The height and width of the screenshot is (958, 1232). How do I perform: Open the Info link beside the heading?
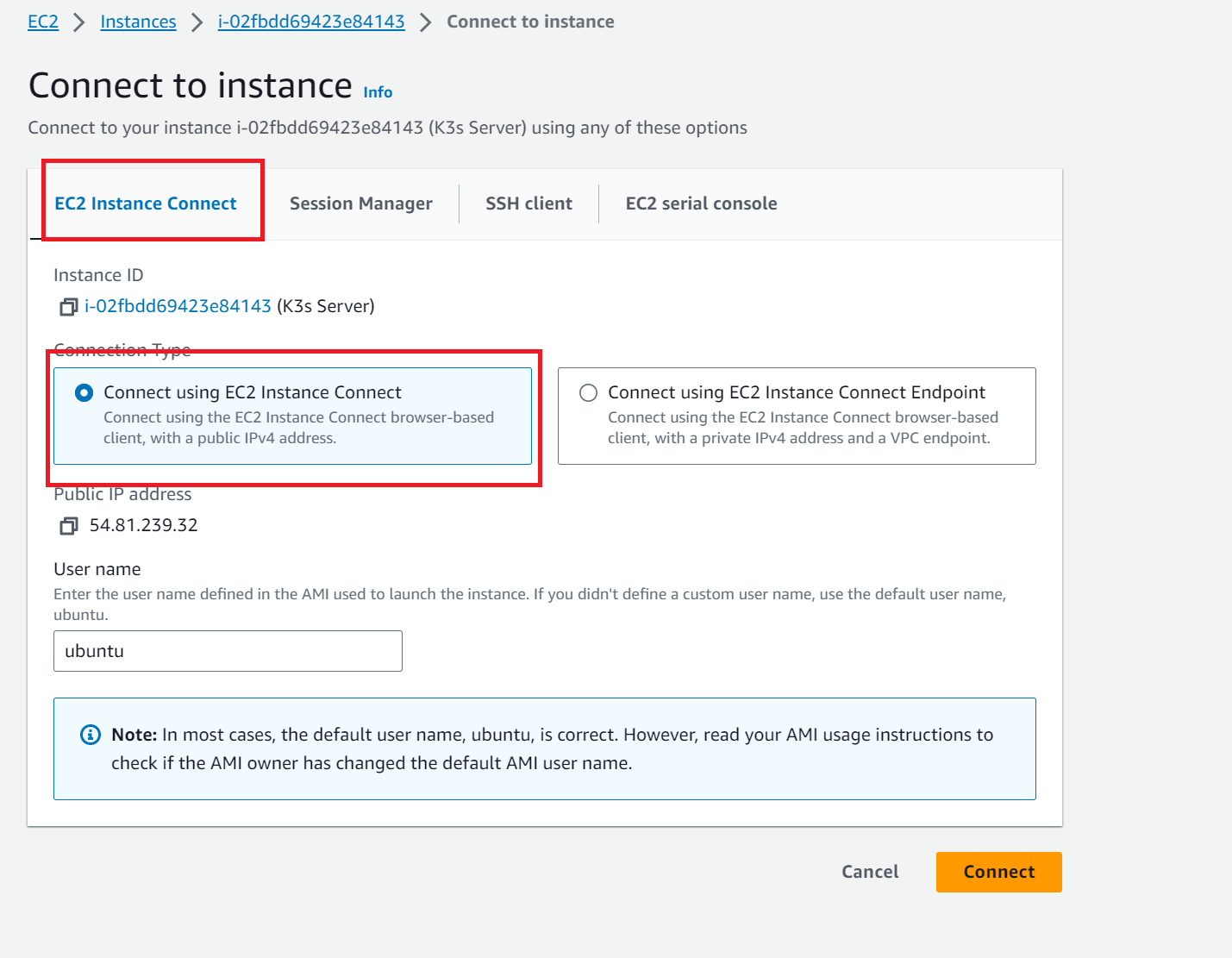pos(378,92)
